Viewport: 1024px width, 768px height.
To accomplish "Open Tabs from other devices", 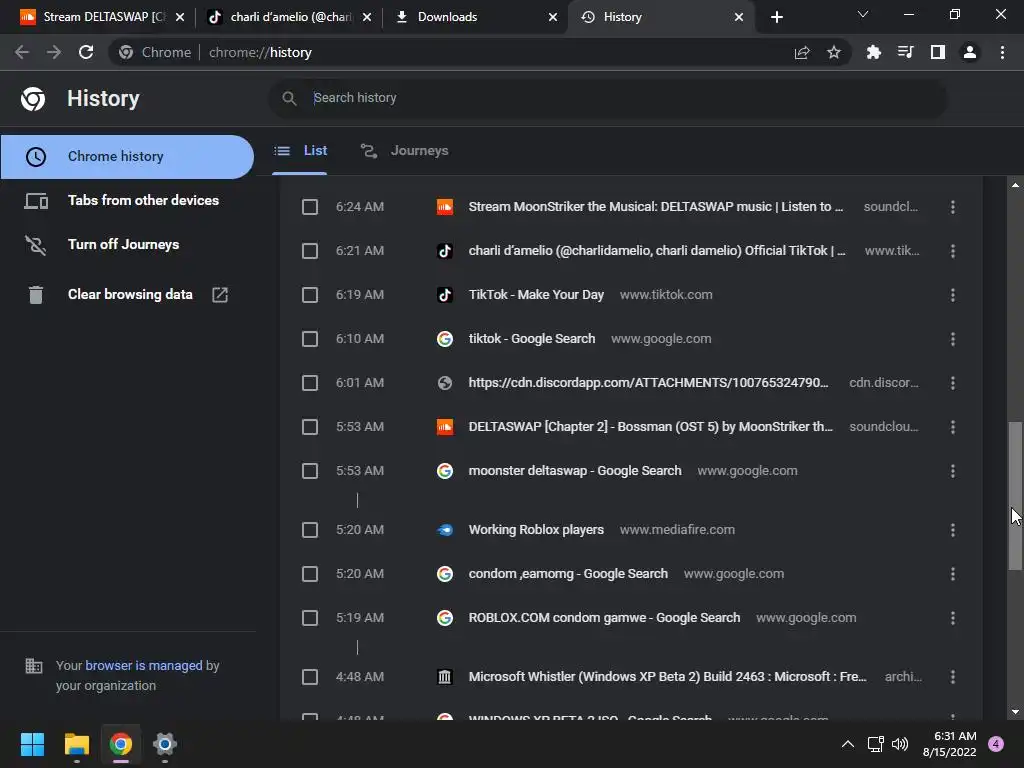I will (127, 200).
